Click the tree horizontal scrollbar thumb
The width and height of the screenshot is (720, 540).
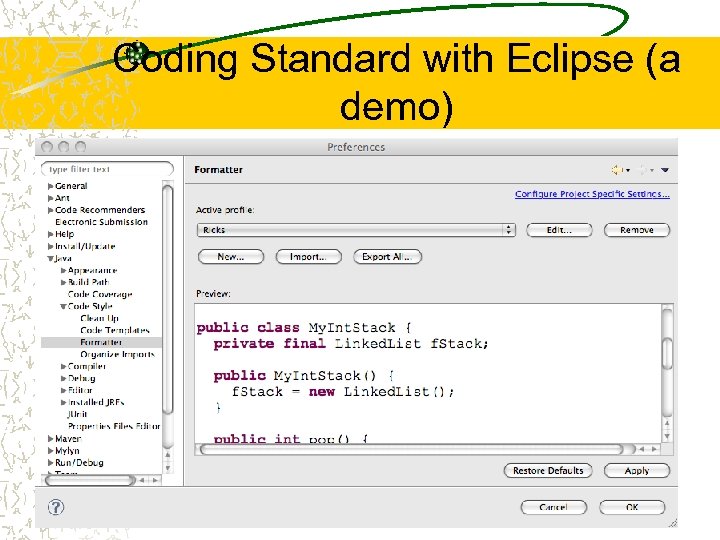pyautogui.click(x=90, y=480)
